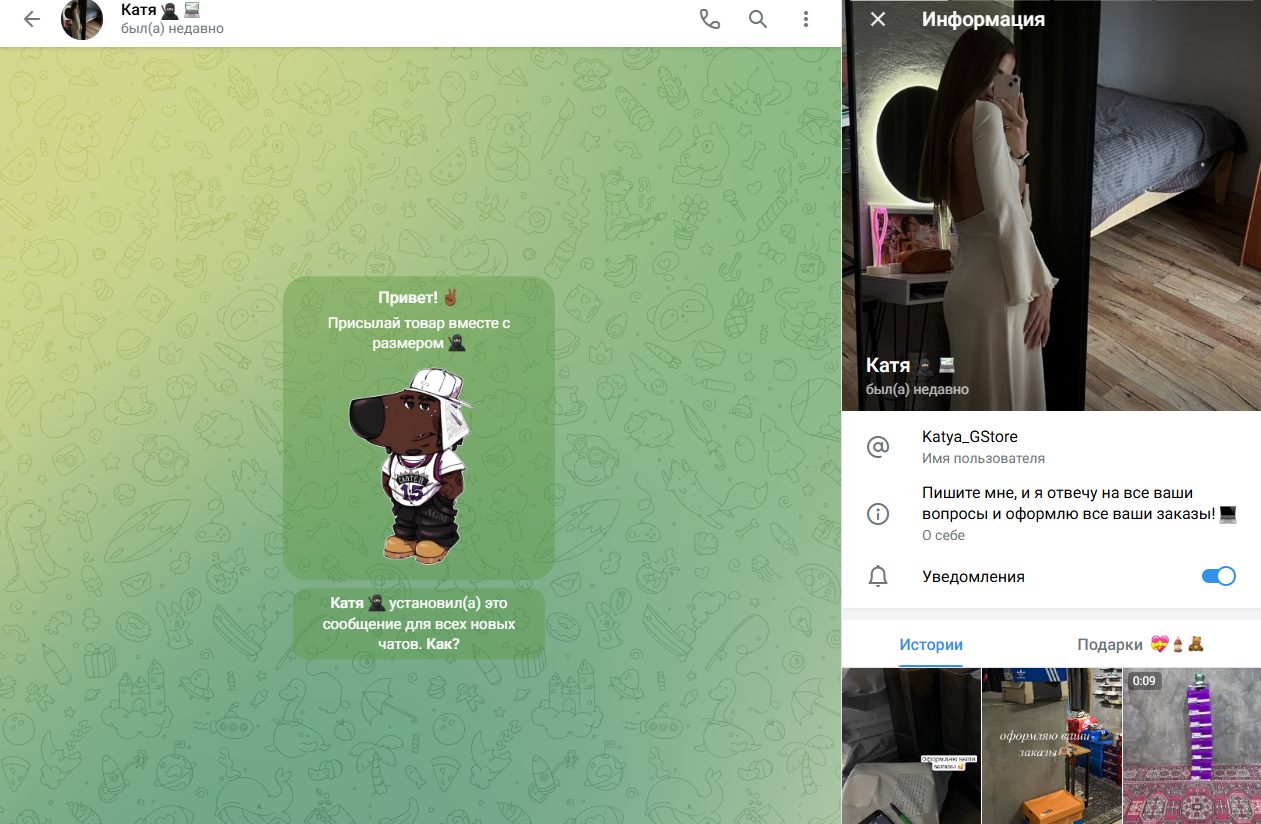Click the @ username icon
Image resolution: width=1261 pixels, height=824 pixels.
click(878, 447)
